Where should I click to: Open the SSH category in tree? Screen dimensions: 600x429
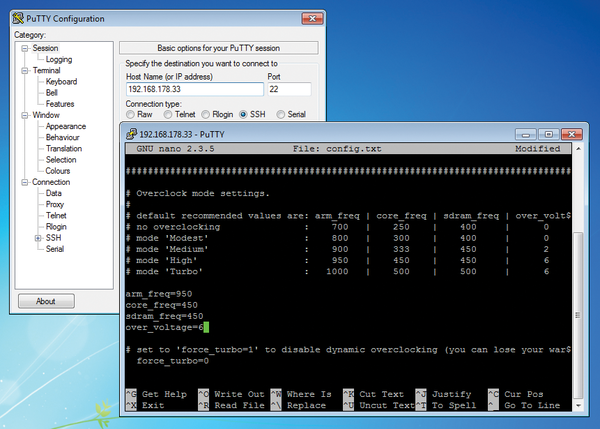[x=53, y=238]
